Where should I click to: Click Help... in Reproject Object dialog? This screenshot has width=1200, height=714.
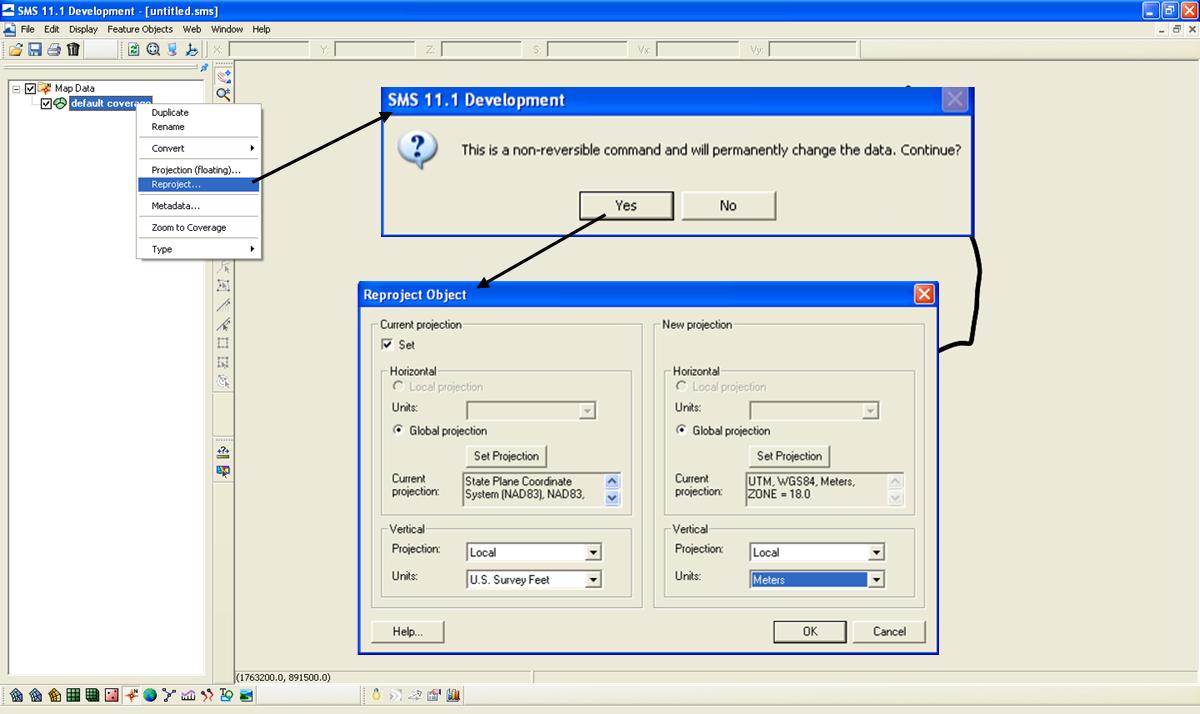pyautogui.click(x=407, y=631)
